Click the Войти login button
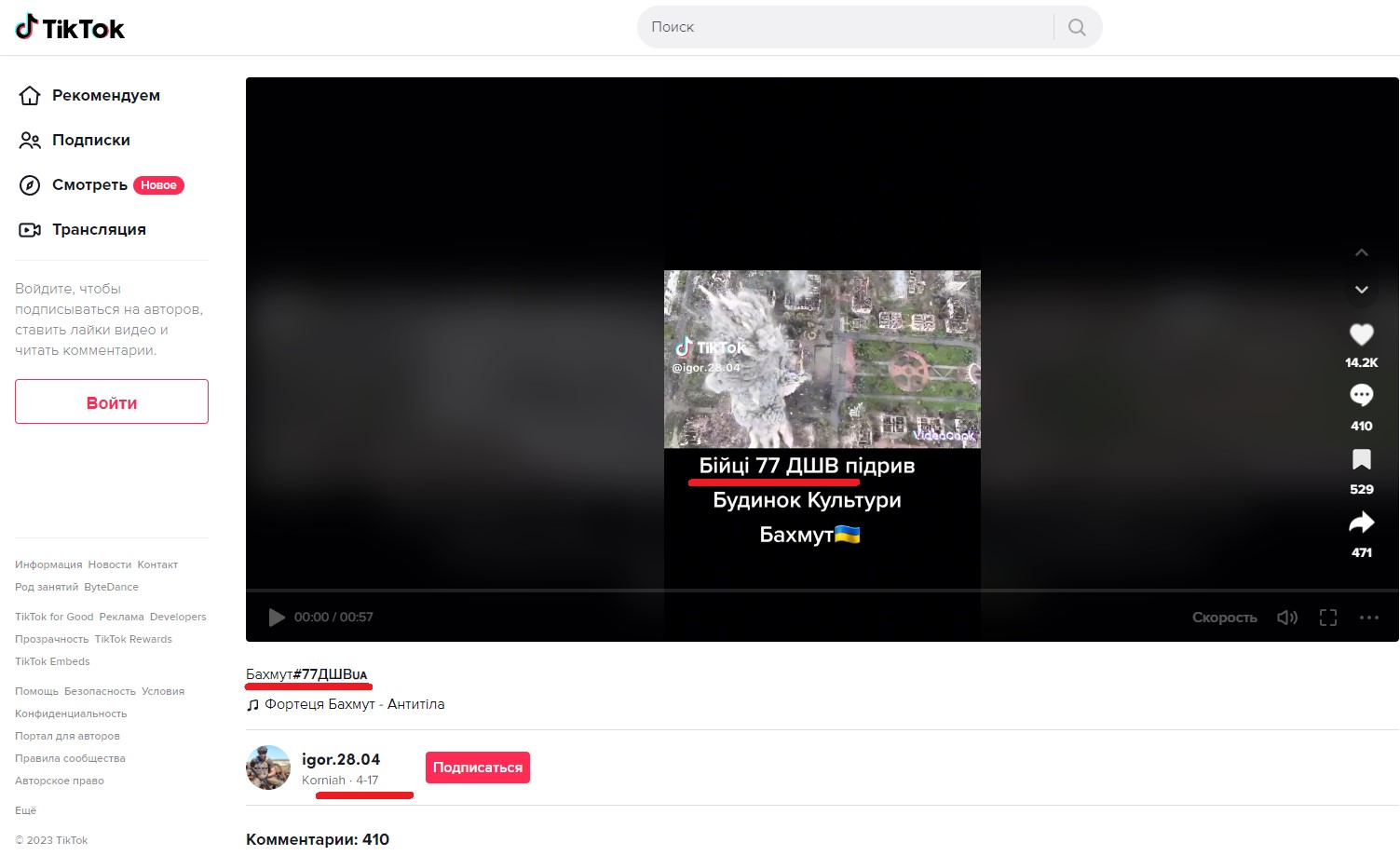This screenshot has height=856, width=1400. click(112, 401)
